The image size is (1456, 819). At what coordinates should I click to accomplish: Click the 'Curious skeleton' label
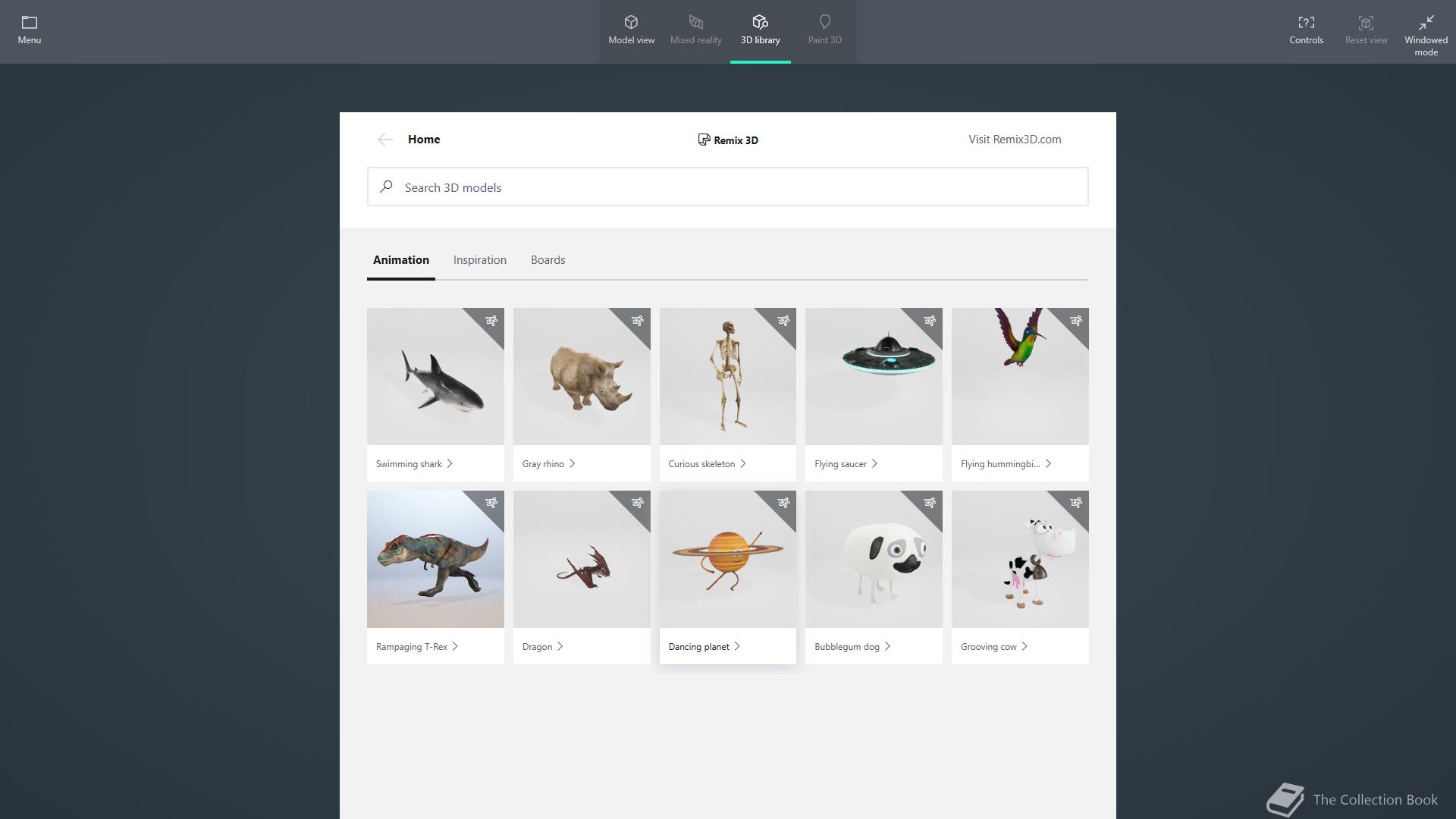tap(701, 464)
